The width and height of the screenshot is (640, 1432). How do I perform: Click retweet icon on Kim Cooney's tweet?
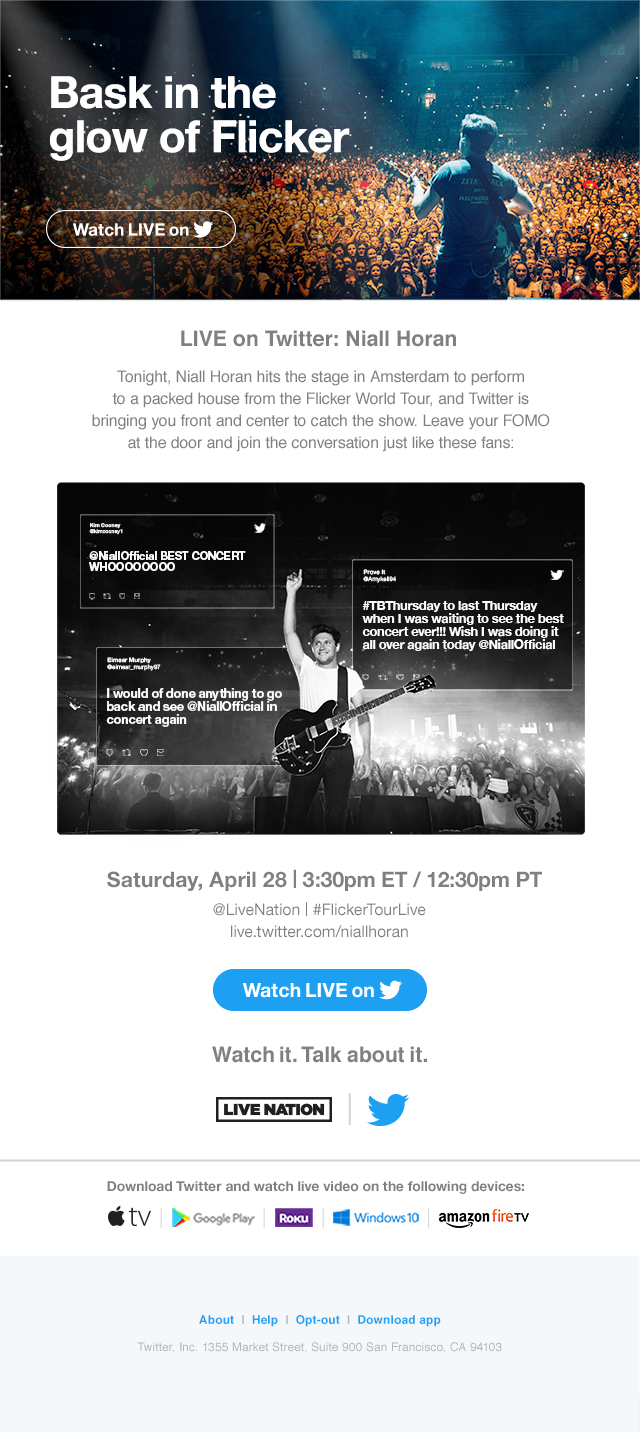106,595
